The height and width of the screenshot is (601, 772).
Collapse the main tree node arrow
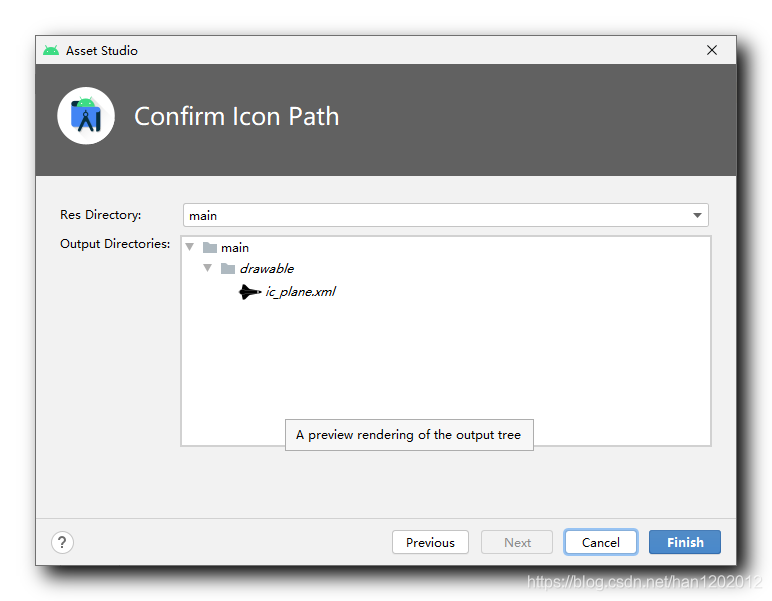(189, 247)
